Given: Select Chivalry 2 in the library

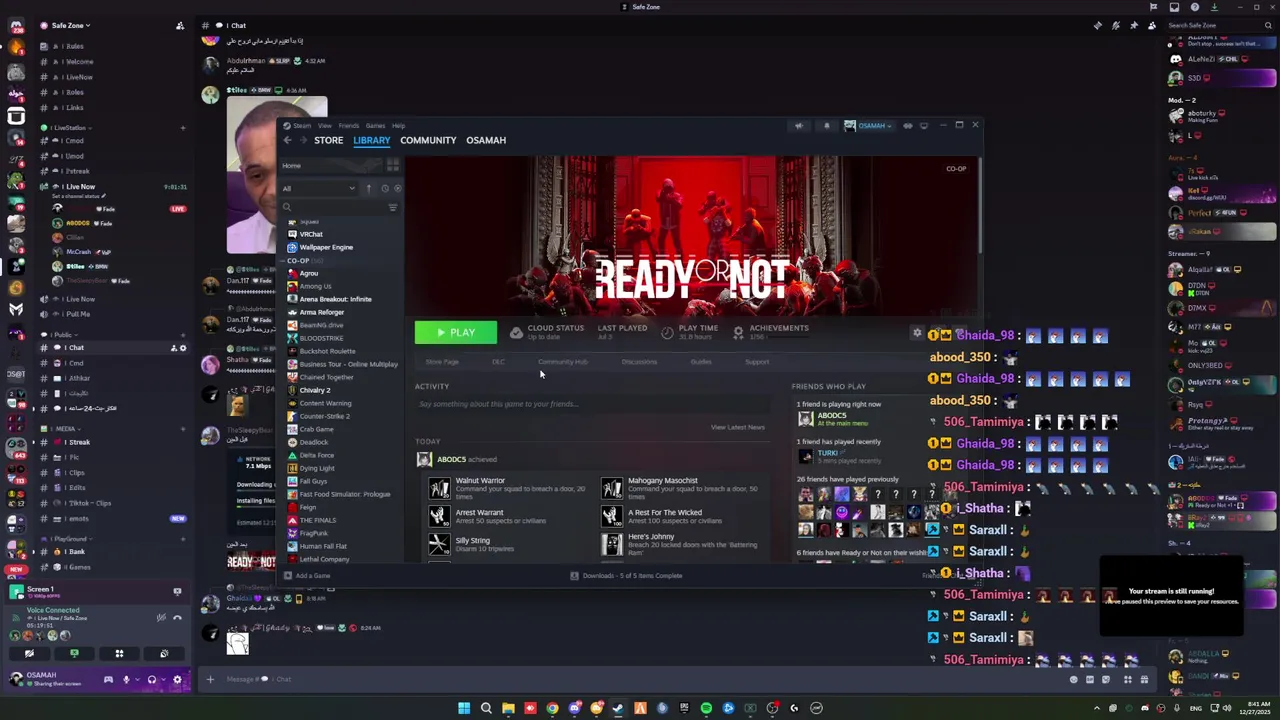Looking at the screenshot, I should (315, 390).
